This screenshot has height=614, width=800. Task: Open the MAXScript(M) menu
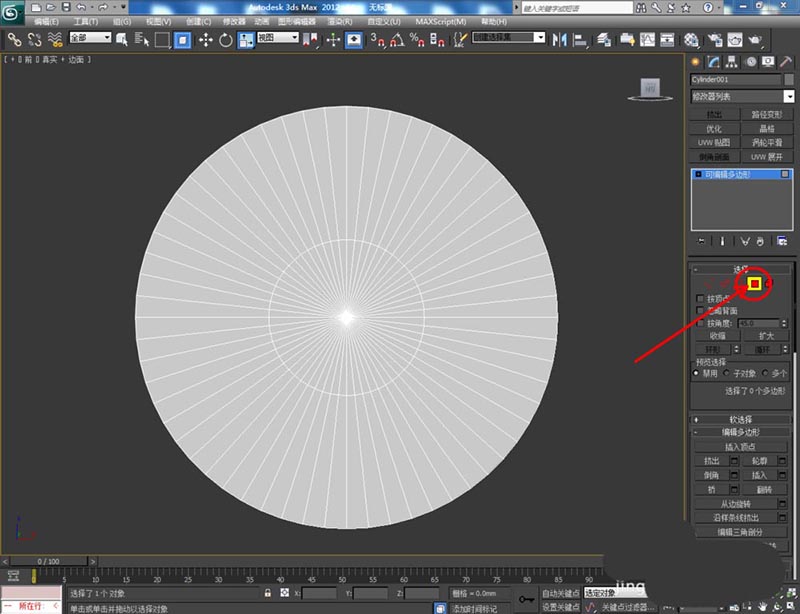pos(441,21)
